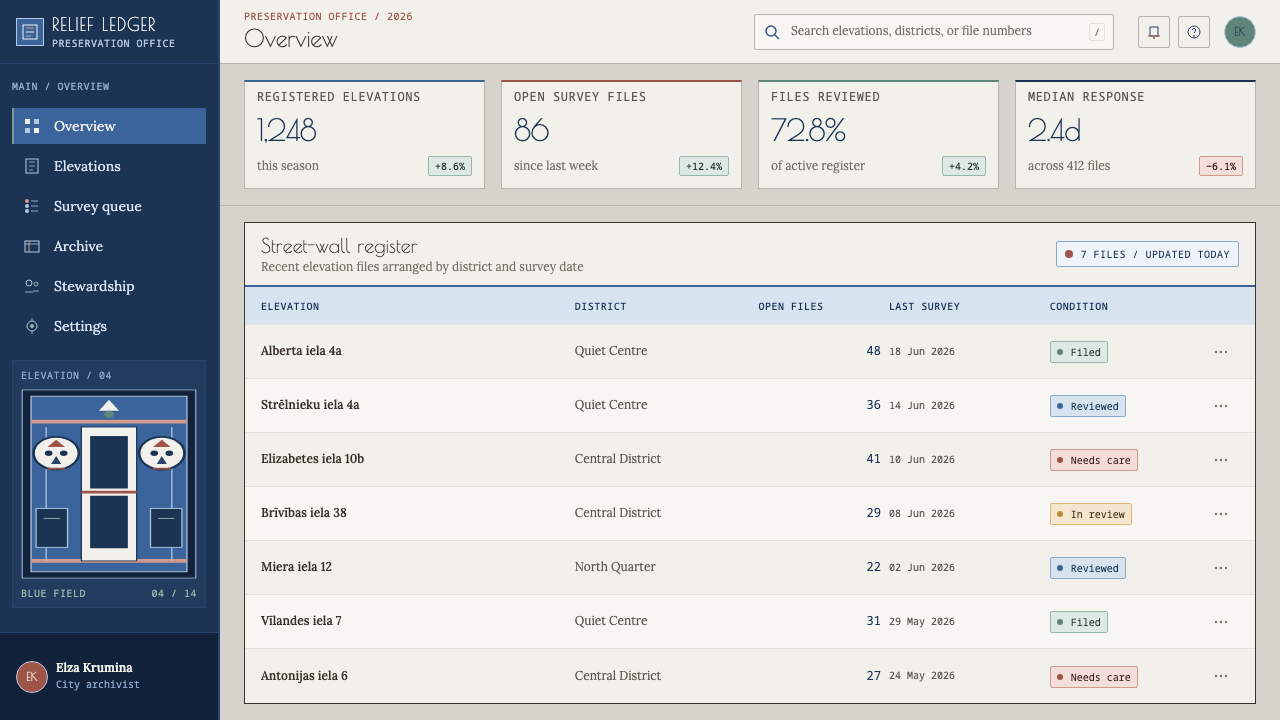1280x720 pixels.
Task: Open the help question-mark icon
Action: 1194,32
